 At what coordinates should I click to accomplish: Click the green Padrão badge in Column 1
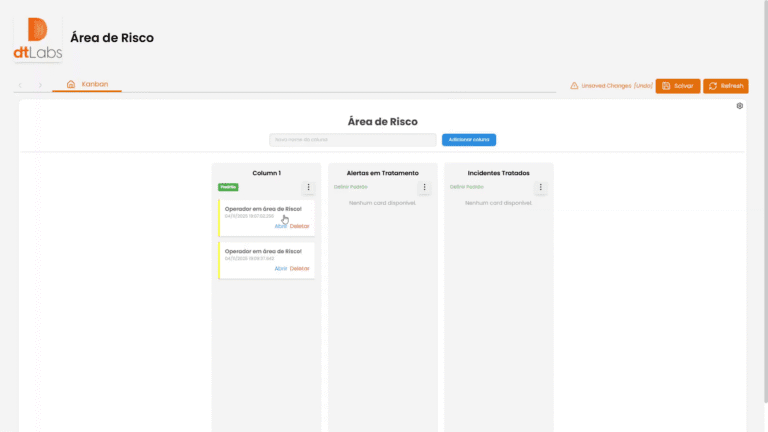(228, 187)
